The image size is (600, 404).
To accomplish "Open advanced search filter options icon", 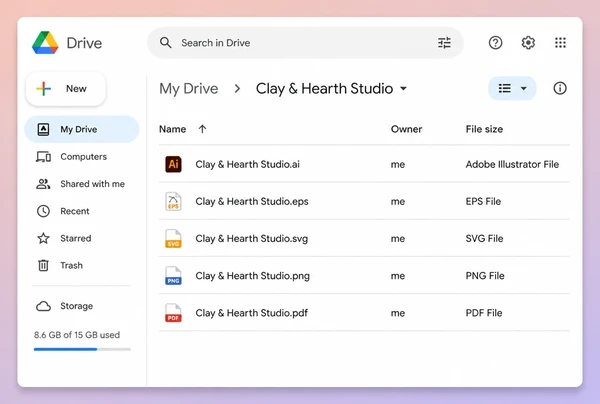I will coord(444,42).
